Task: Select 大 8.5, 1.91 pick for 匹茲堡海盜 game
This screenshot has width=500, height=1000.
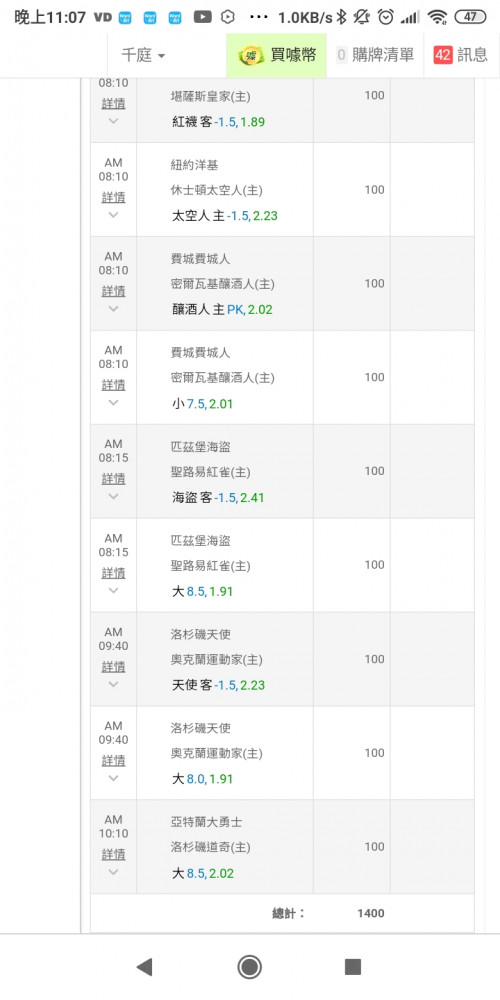Action: click(203, 591)
